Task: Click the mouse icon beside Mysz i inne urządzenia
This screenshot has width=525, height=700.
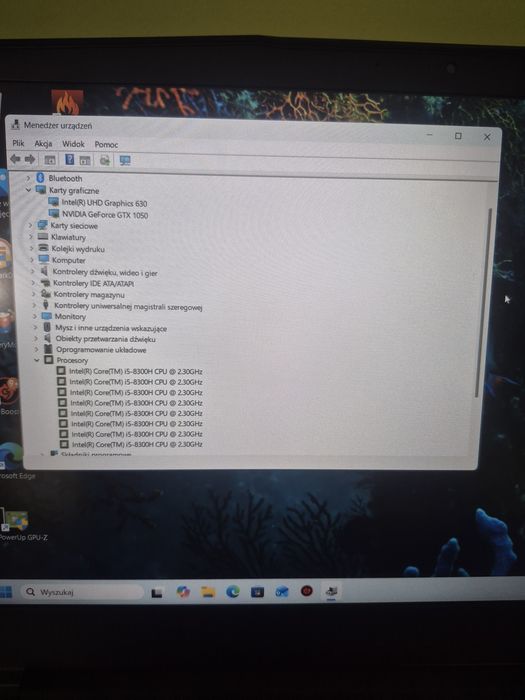Action: [x=47, y=327]
